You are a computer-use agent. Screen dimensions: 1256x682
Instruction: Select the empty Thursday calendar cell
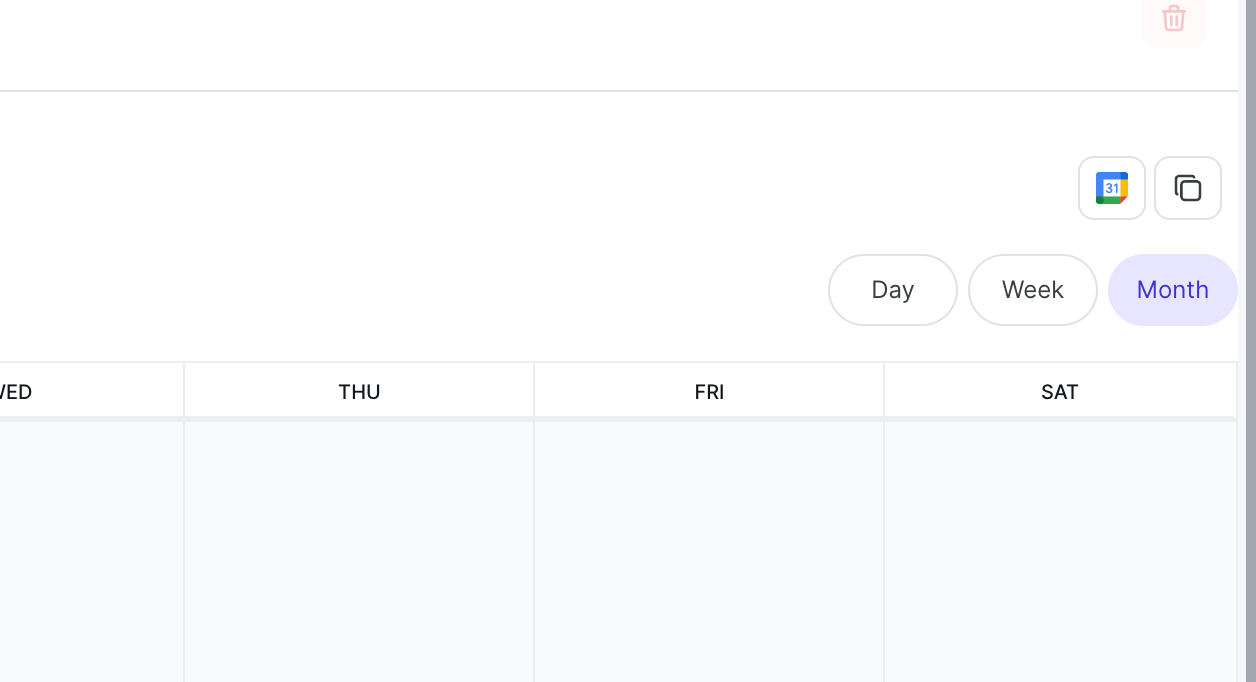(x=359, y=552)
